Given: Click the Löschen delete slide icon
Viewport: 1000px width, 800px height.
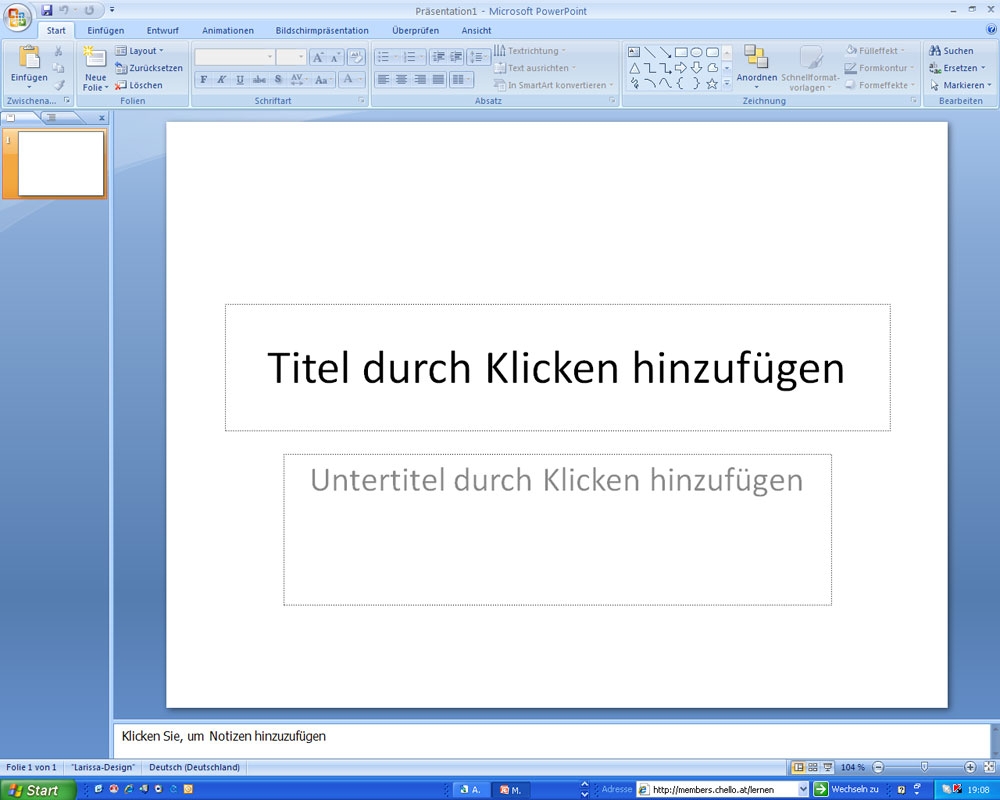Looking at the screenshot, I should point(121,86).
